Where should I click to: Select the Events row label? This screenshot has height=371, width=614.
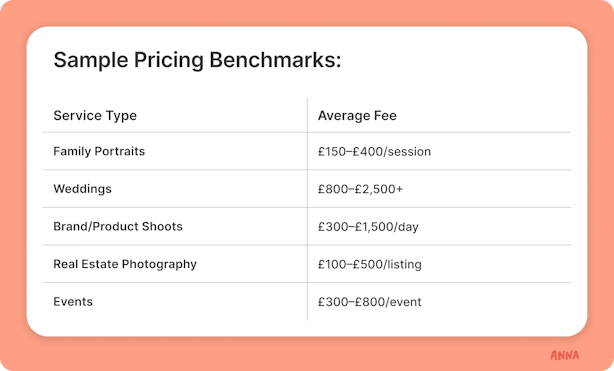(x=73, y=302)
